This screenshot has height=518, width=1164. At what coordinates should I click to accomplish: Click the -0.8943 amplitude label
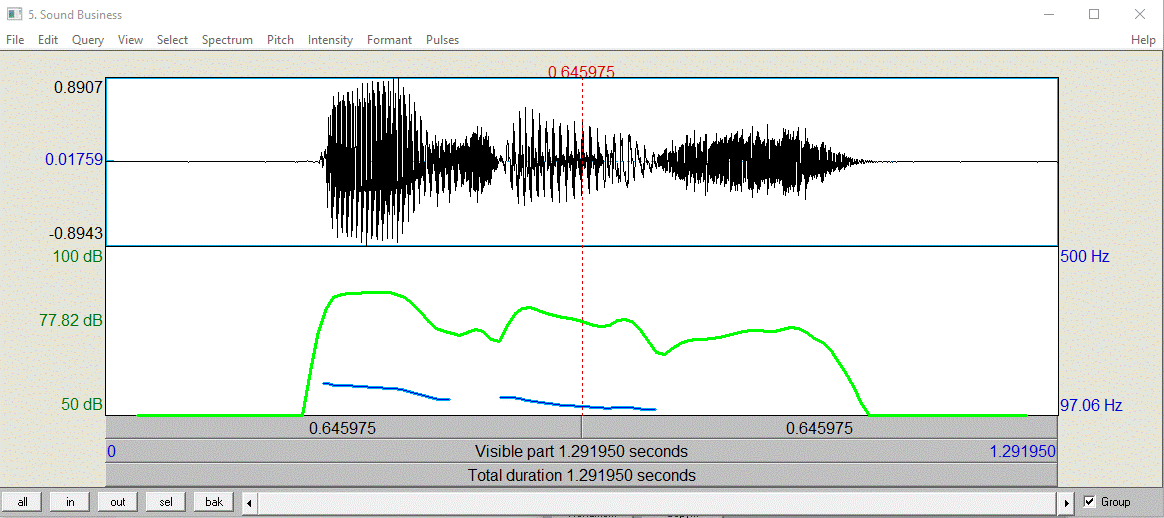click(x=75, y=235)
